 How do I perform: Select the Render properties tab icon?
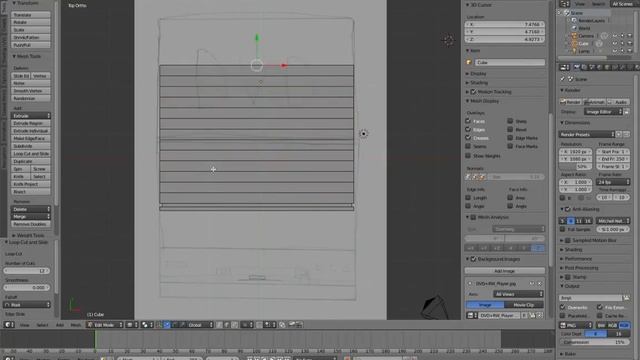(x=577, y=67)
